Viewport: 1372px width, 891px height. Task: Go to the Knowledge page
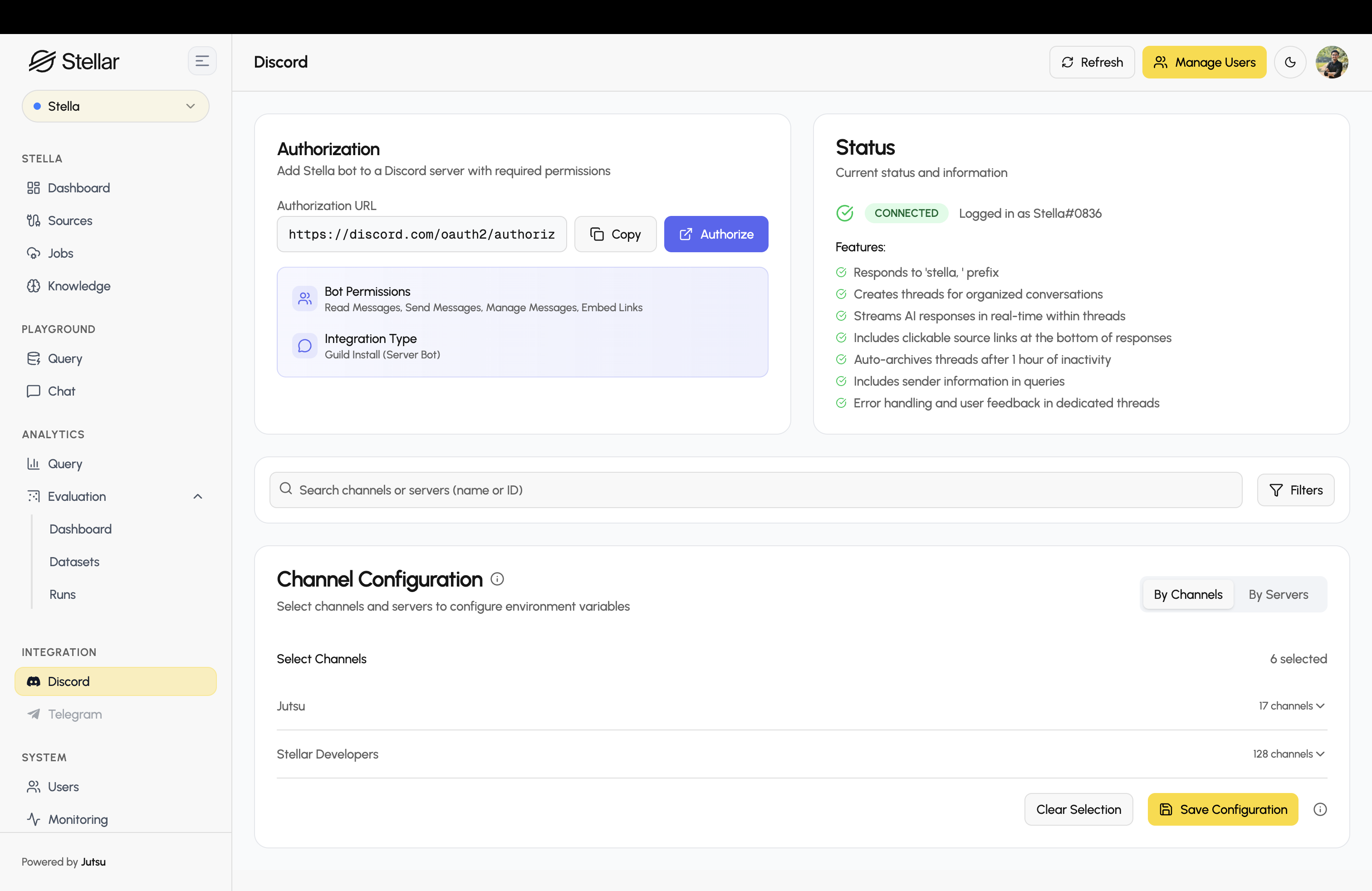79,286
